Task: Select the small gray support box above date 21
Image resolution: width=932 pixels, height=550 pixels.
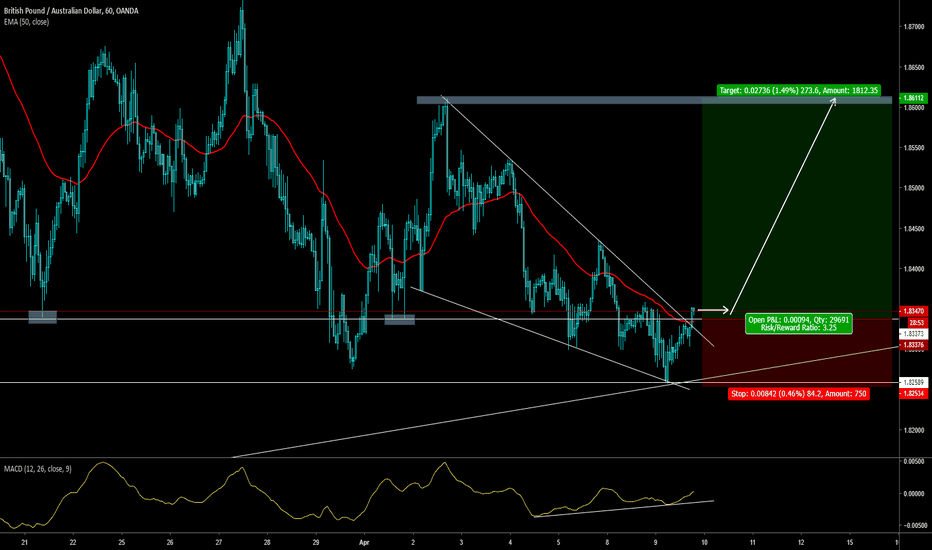Action: [x=43, y=318]
